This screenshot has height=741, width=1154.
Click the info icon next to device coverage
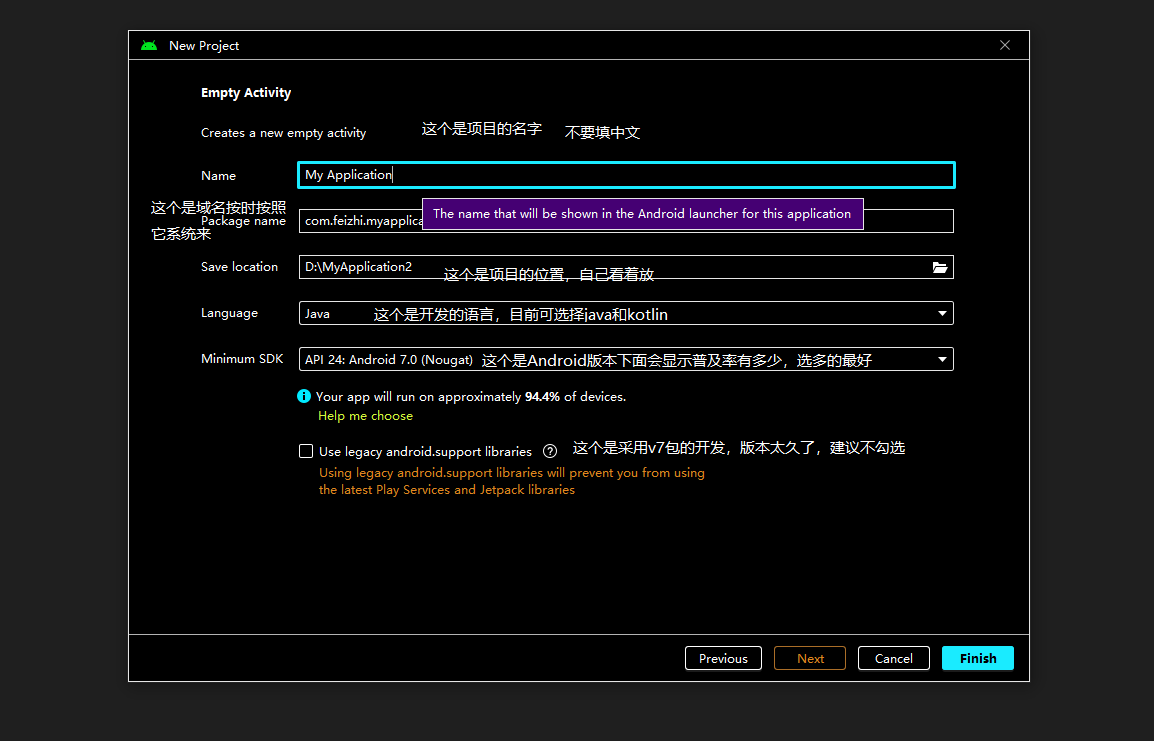[x=303, y=396]
